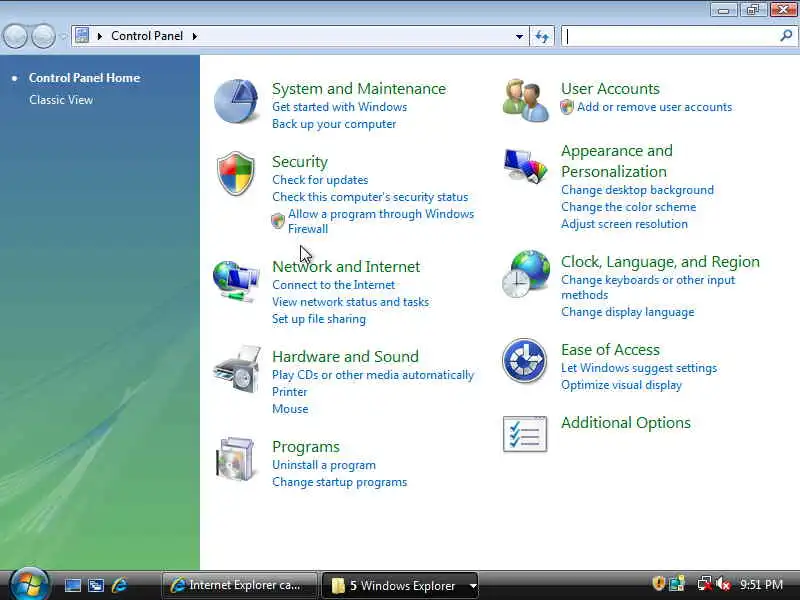Screen dimensions: 800x600
Task: Click Change startup programs
Action: [x=339, y=482]
